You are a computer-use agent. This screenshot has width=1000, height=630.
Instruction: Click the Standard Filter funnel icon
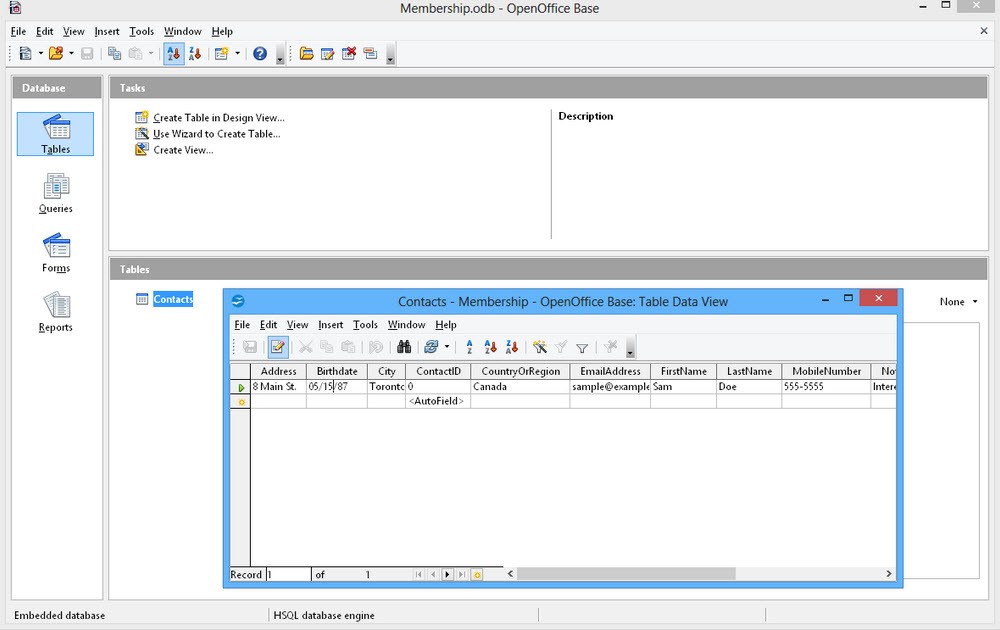(x=582, y=348)
